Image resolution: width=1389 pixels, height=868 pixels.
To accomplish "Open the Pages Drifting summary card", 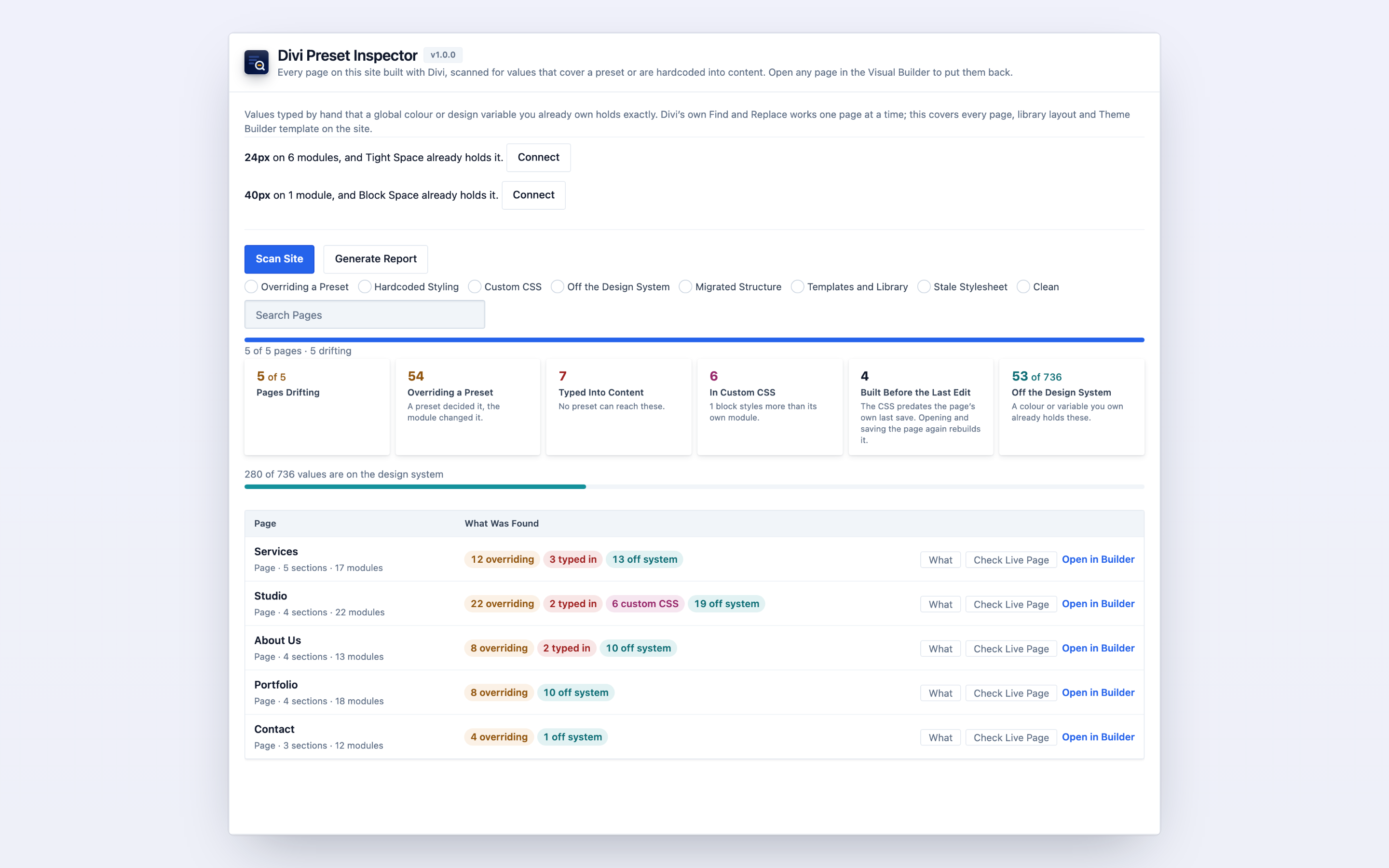I will pyautogui.click(x=317, y=407).
